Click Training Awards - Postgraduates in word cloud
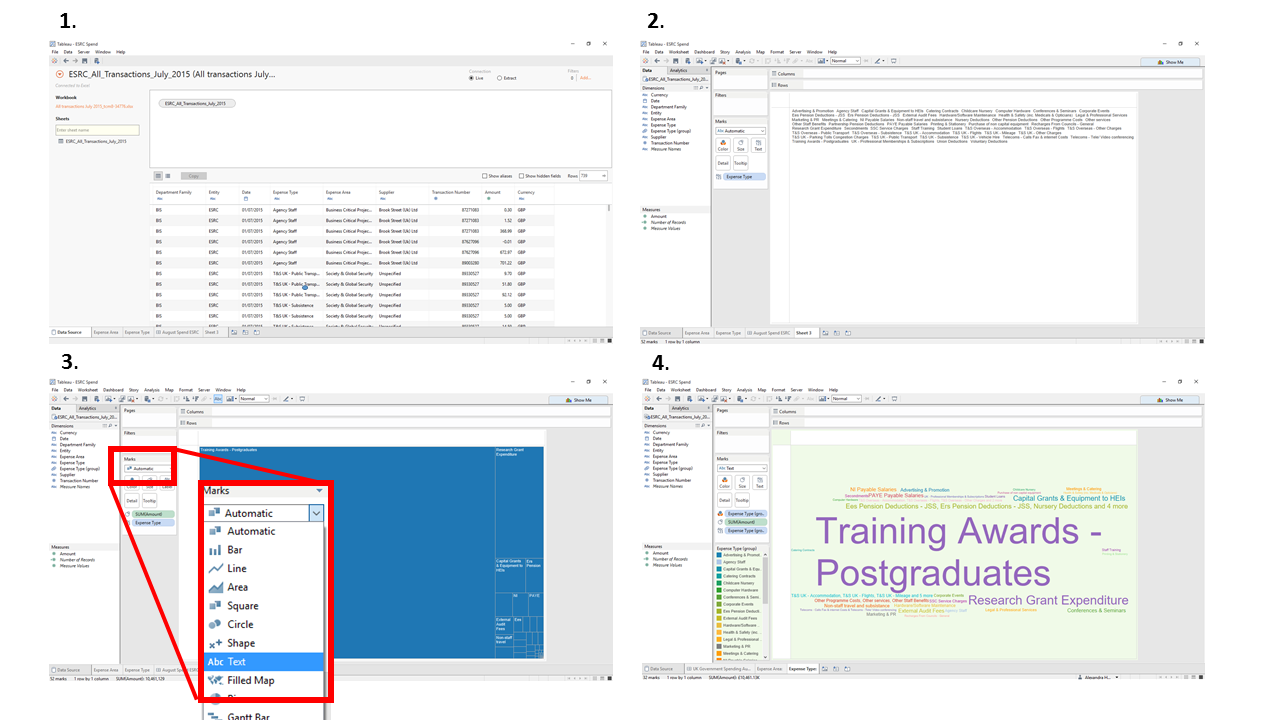 coord(957,553)
